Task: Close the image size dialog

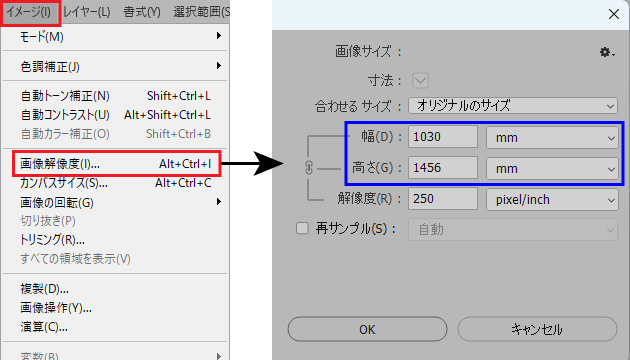Action: click(614, 14)
